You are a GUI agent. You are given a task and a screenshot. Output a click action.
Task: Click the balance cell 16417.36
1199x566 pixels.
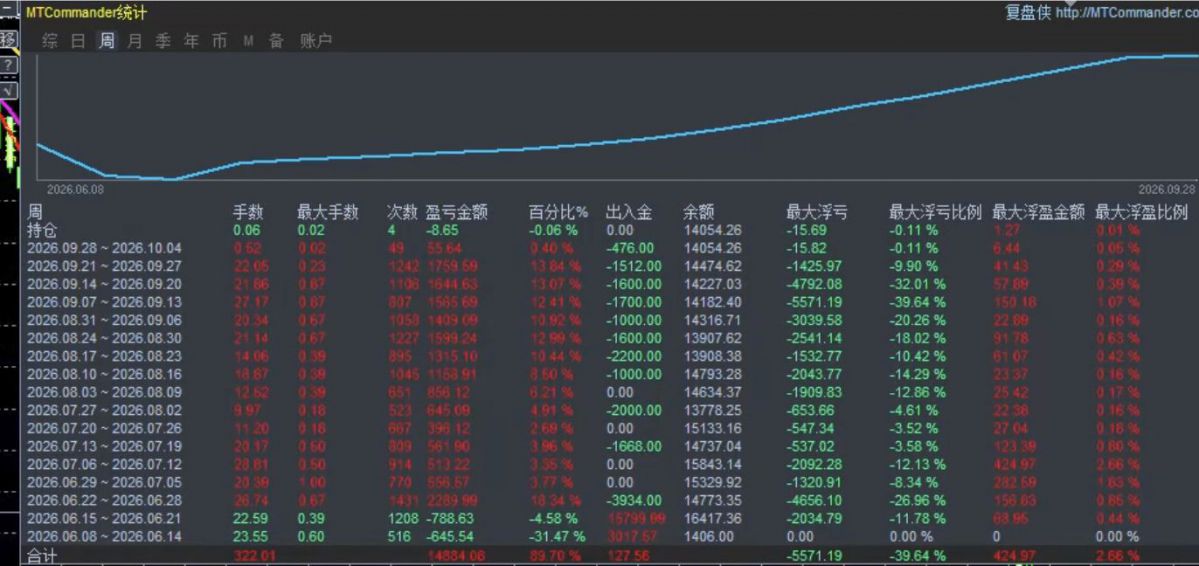click(x=712, y=519)
